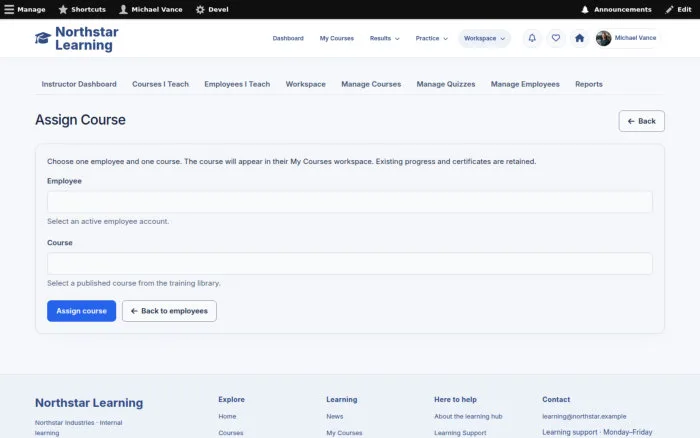Open Shortcuts star in admin toolbar
Viewport: 700px width, 438px height.
82,9
